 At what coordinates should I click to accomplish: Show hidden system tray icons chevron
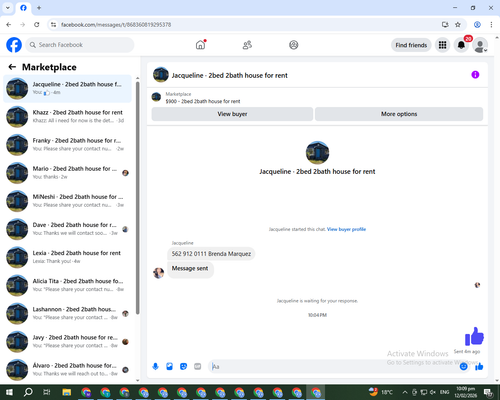point(405,392)
